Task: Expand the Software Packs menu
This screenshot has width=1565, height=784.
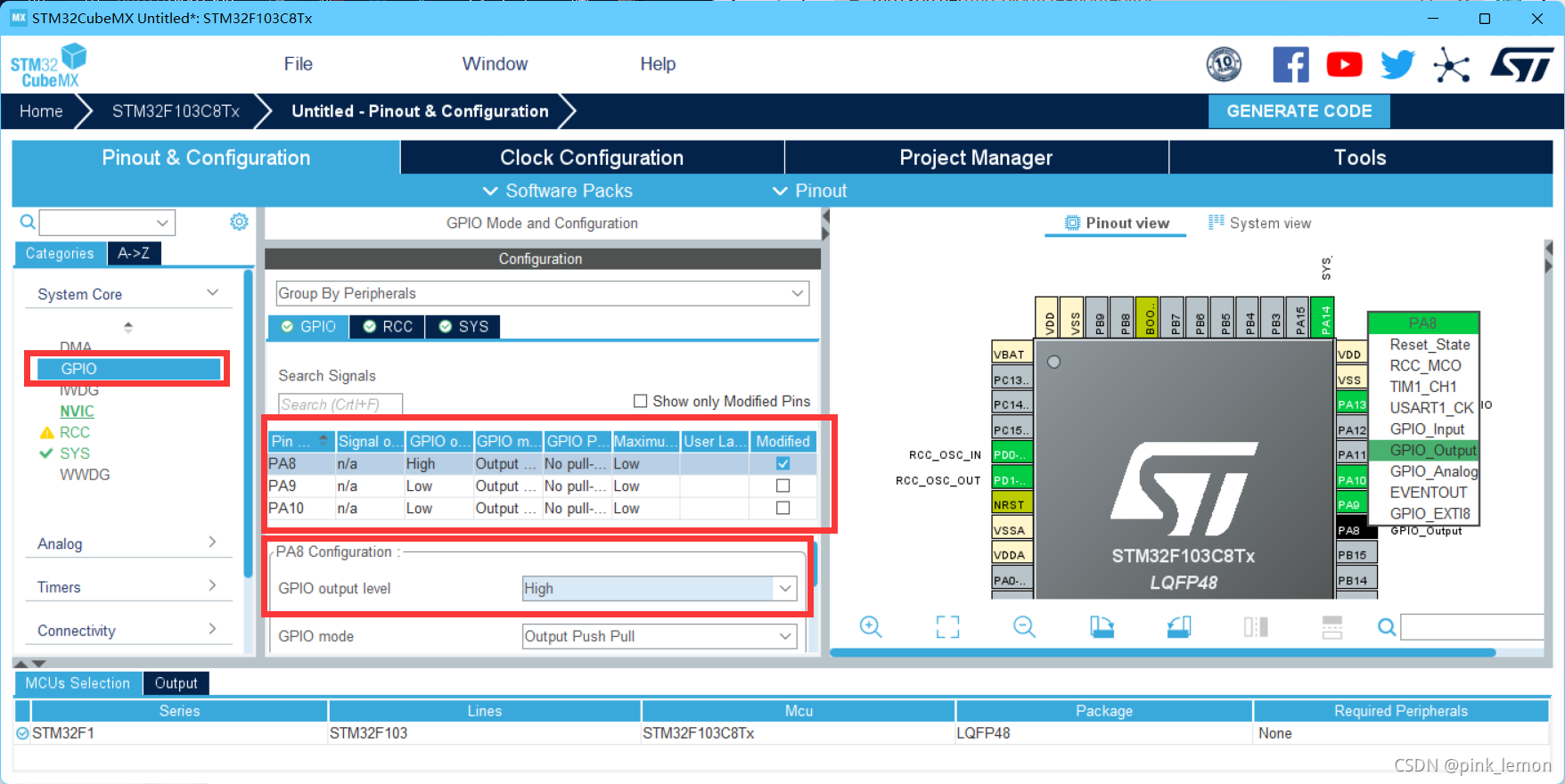Action: (x=557, y=191)
